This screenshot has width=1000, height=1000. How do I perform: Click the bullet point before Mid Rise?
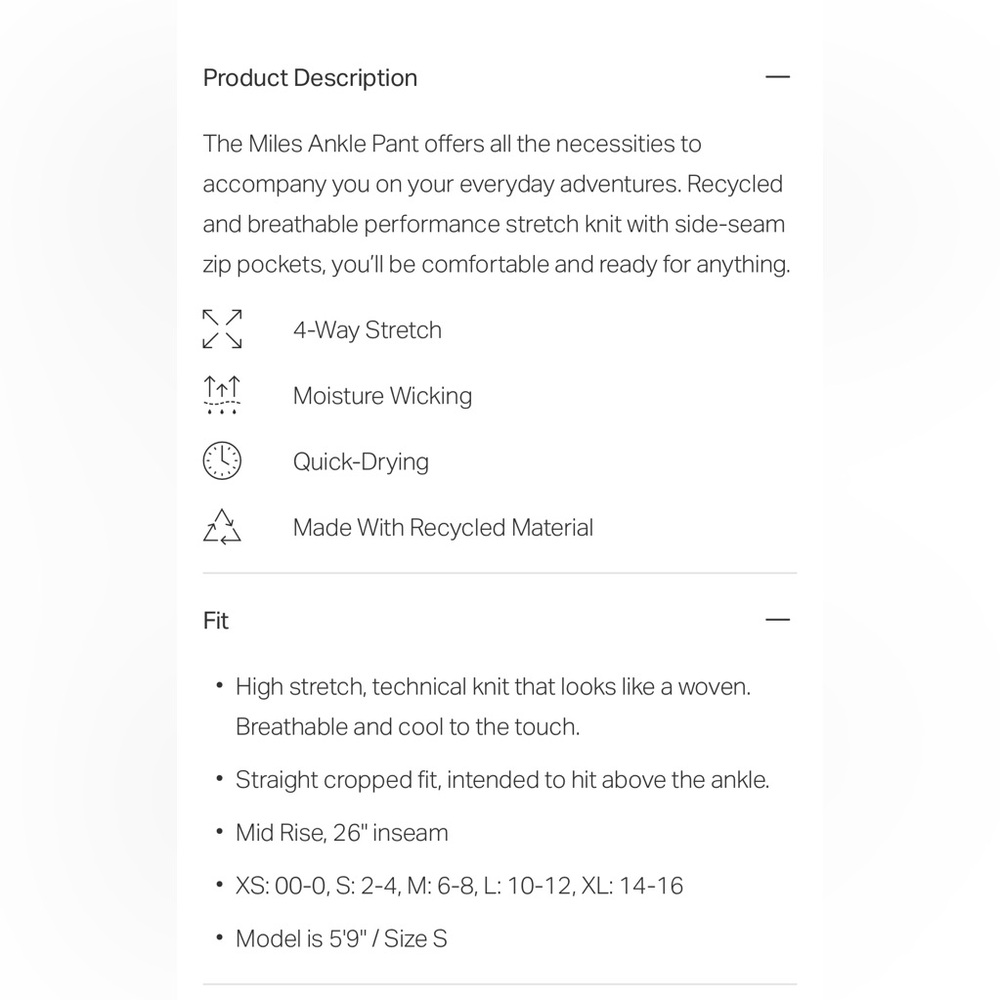219,832
